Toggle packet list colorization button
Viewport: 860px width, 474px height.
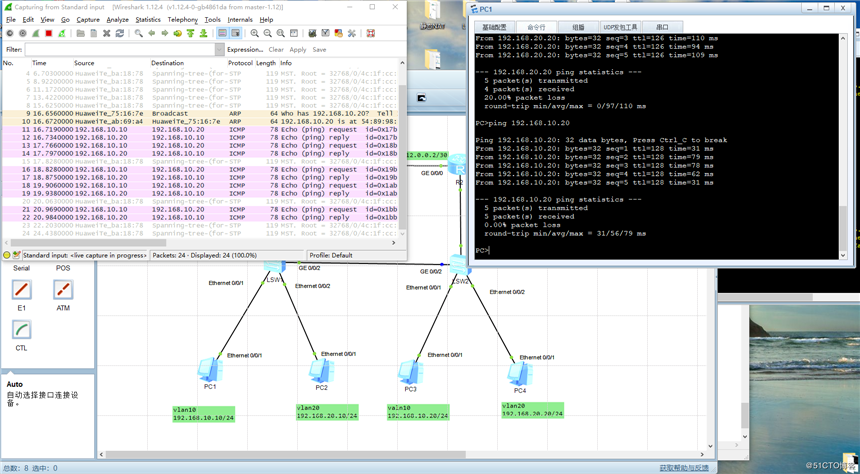pos(223,33)
